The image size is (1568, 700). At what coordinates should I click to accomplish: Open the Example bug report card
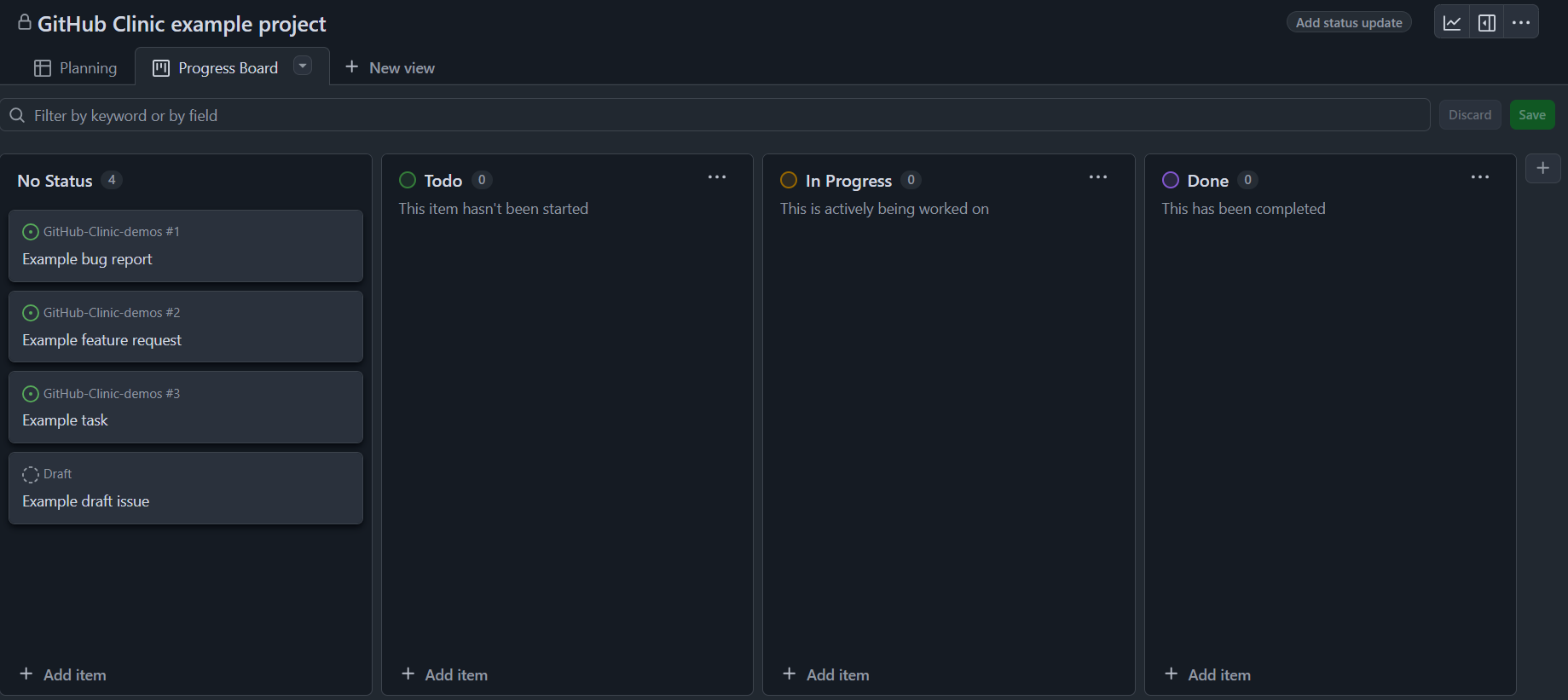pos(186,246)
